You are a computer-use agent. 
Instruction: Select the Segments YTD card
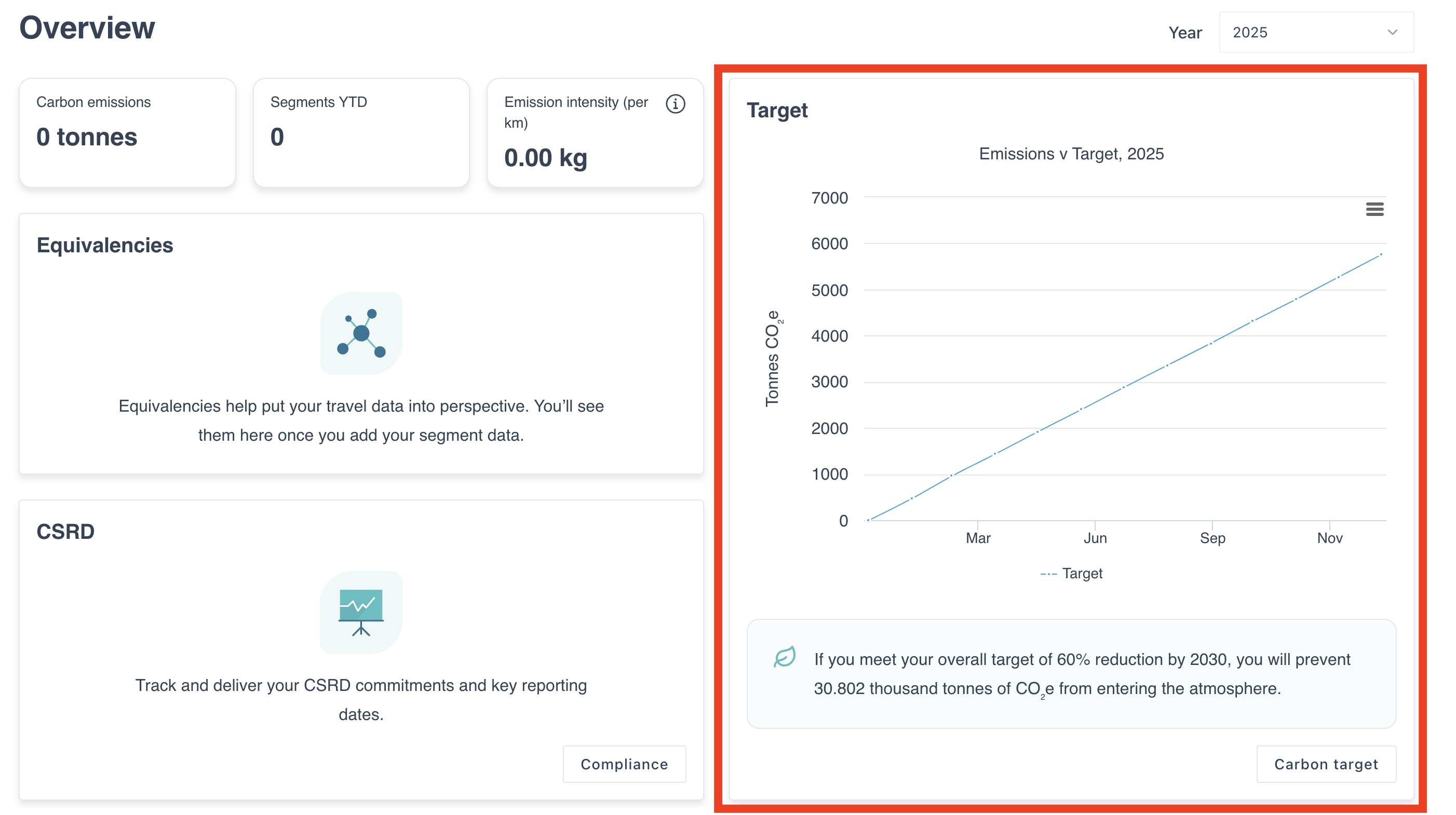click(361, 133)
